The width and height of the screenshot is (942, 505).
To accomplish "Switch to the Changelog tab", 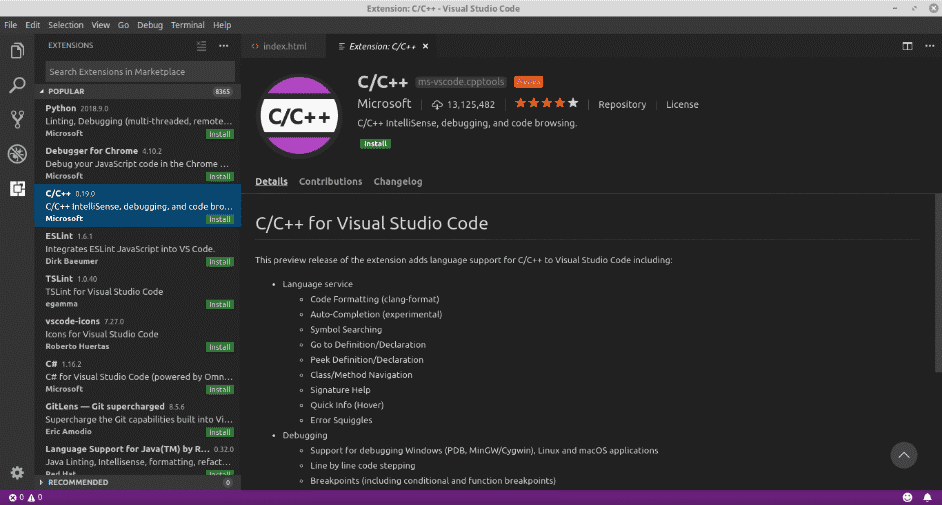I will [397, 182].
